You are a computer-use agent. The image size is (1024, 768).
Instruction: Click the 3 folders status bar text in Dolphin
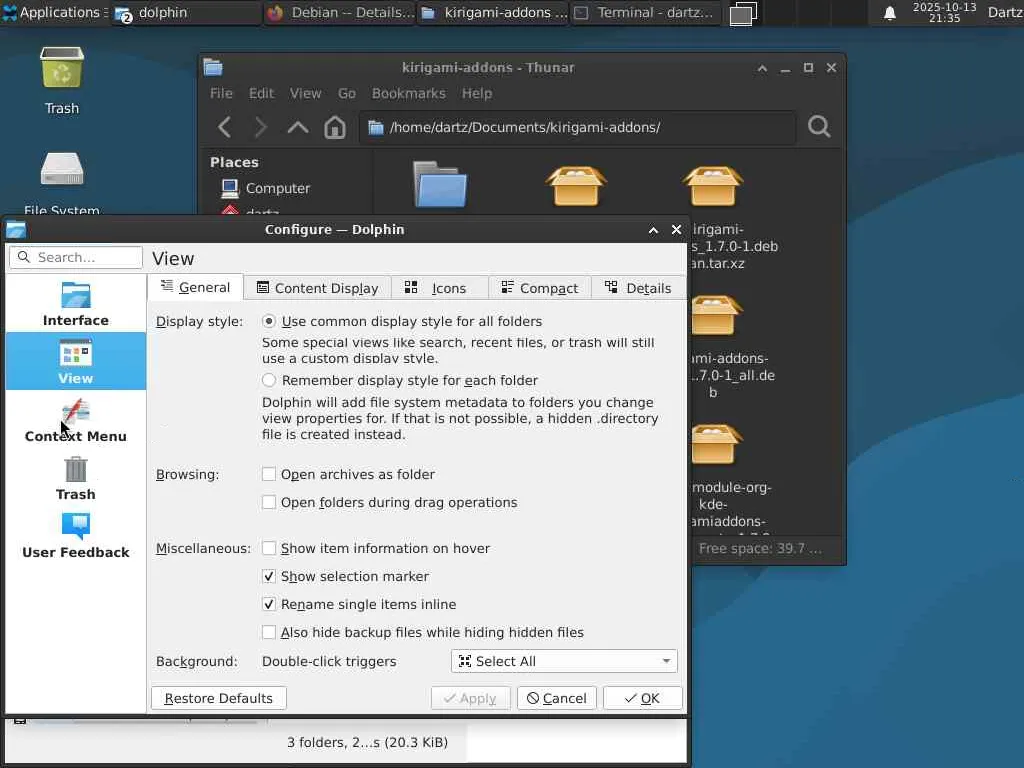click(367, 743)
